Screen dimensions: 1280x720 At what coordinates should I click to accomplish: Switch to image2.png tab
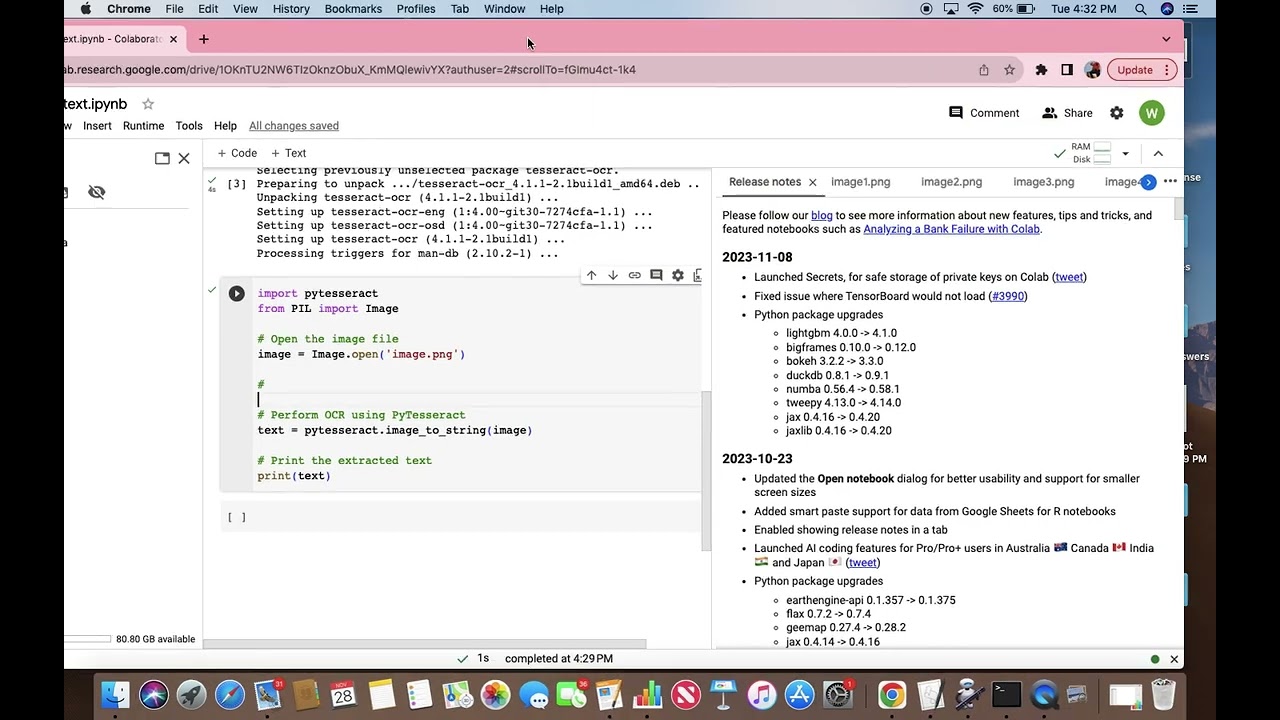(951, 182)
